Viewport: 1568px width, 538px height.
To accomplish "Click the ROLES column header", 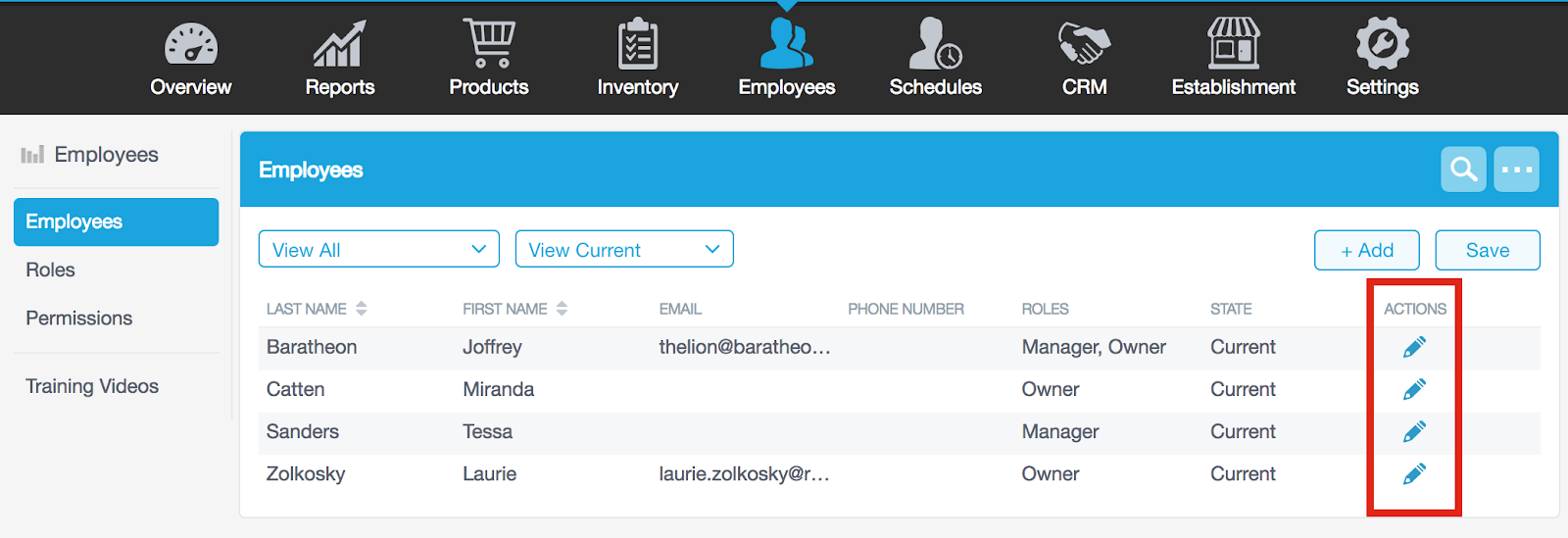I will tap(1045, 309).
